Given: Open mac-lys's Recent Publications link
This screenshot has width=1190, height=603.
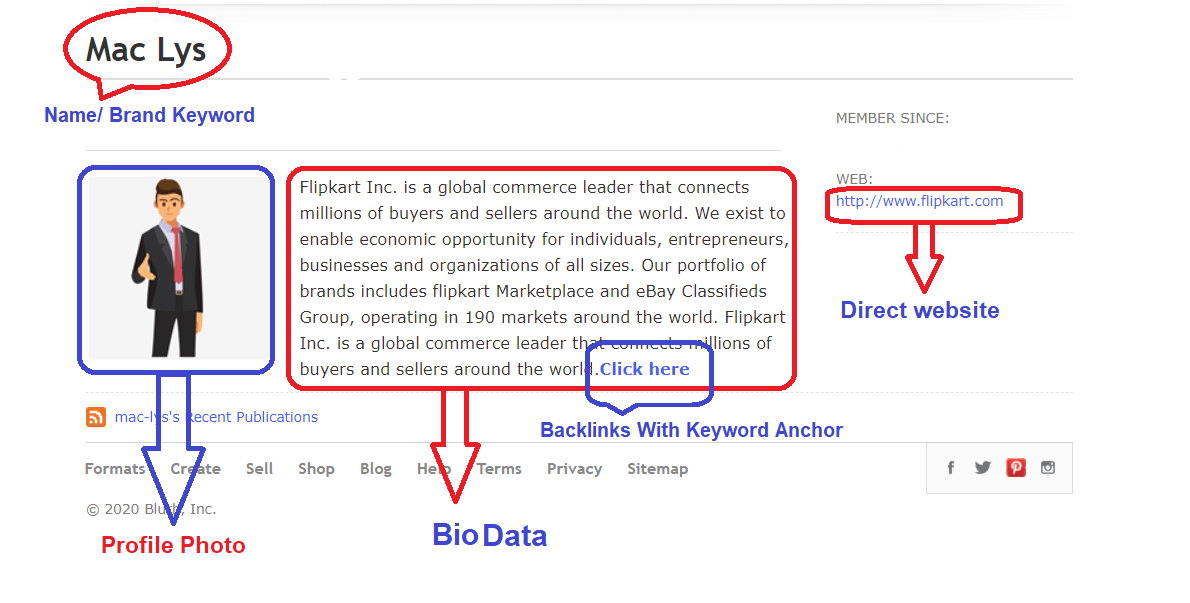Looking at the screenshot, I should [x=216, y=417].
